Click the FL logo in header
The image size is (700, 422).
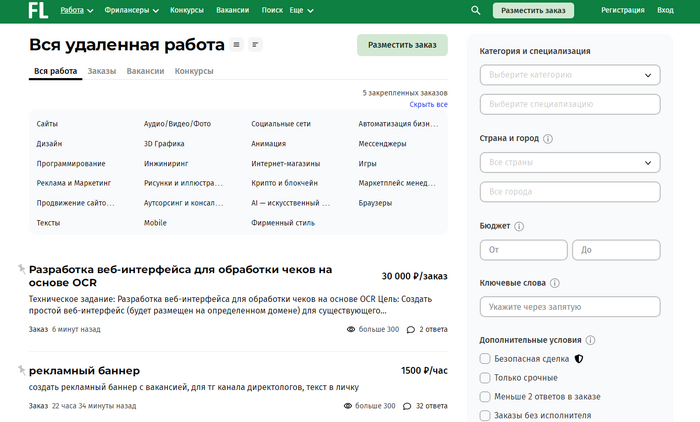[x=38, y=11]
